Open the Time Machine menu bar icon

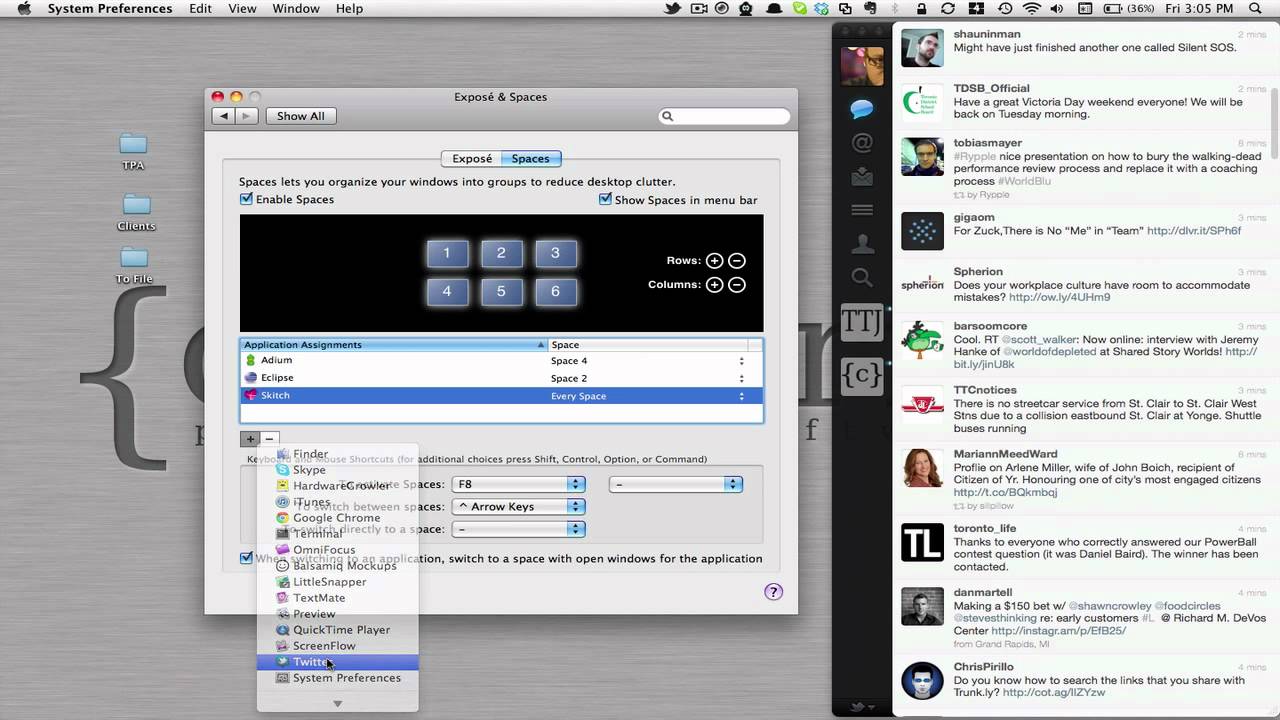coord(1005,9)
